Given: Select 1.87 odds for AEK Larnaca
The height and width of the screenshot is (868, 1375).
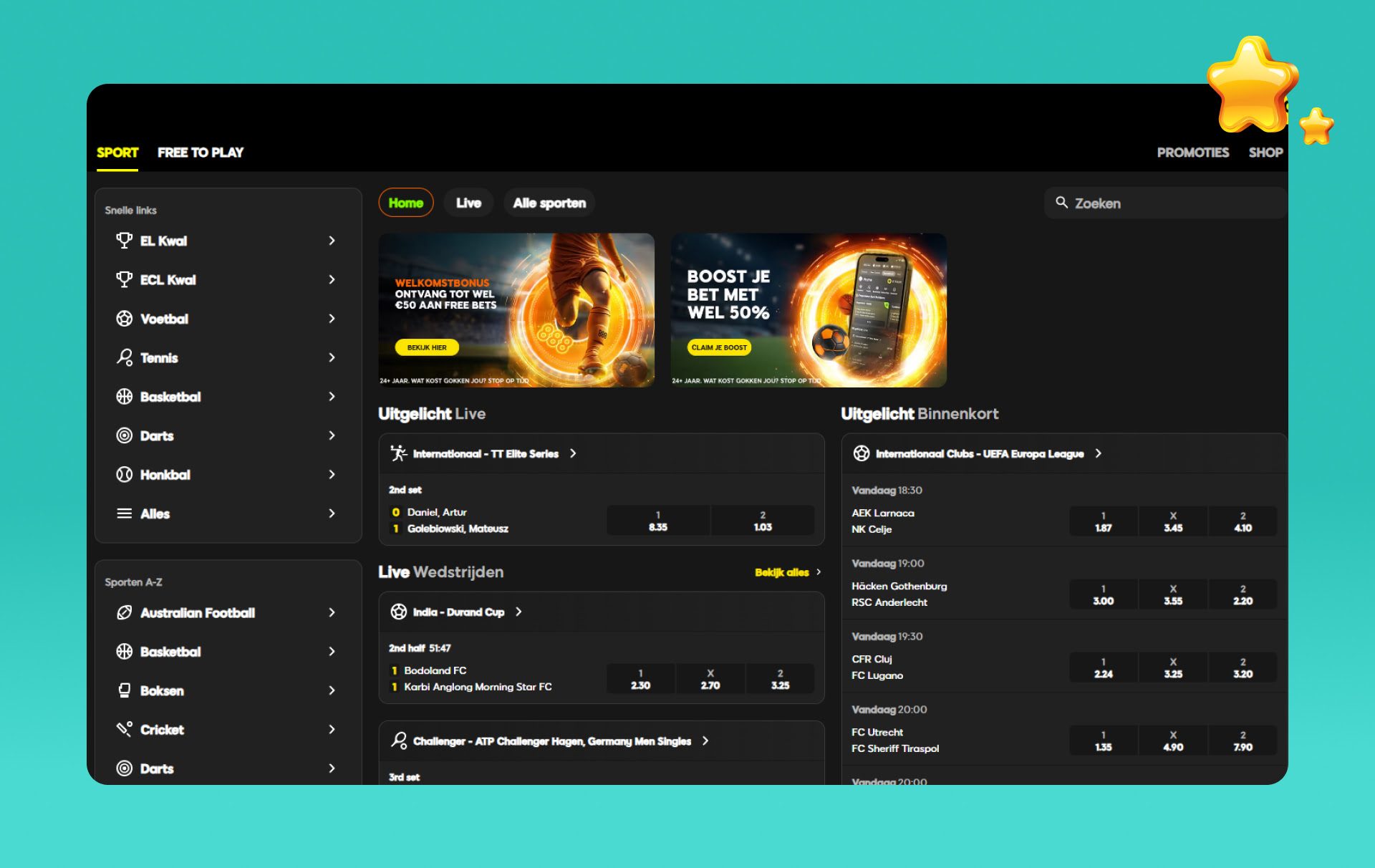Looking at the screenshot, I should [x=1103, y=521].
